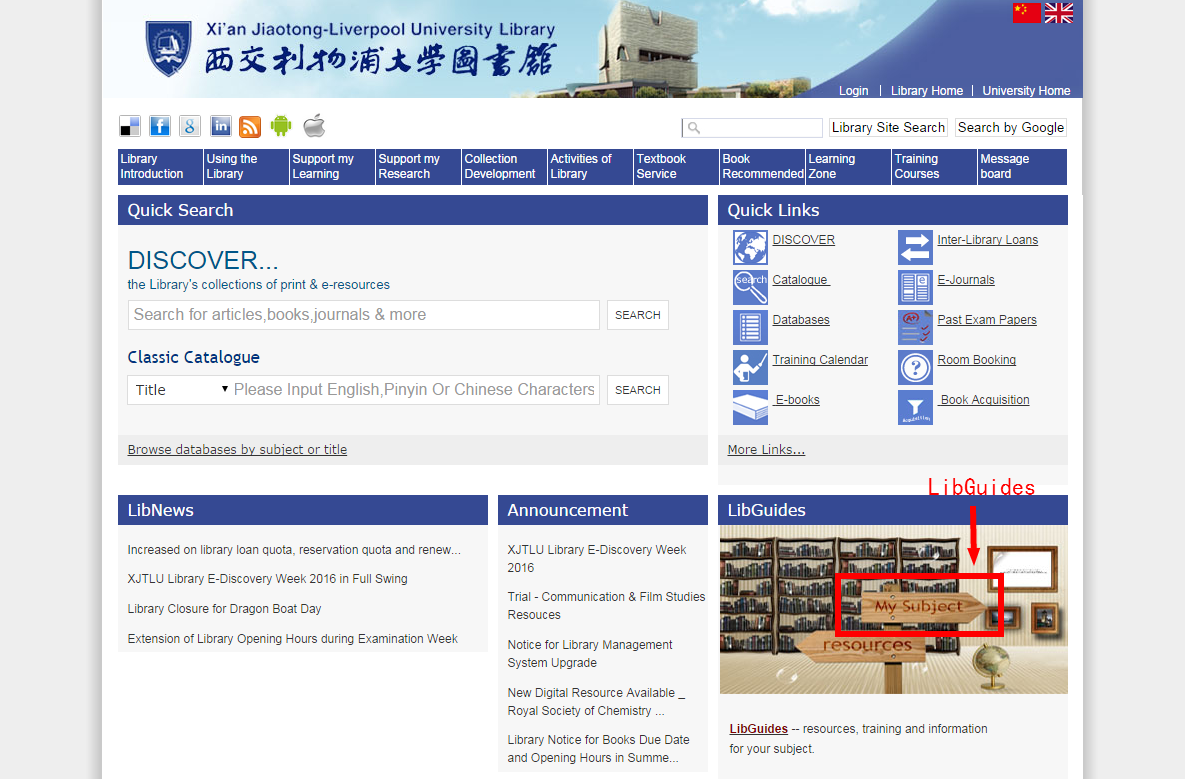This screenshot has height=779, width=1185.
Task: Click the Delicious bookmark icon
Action: [130, 126]
